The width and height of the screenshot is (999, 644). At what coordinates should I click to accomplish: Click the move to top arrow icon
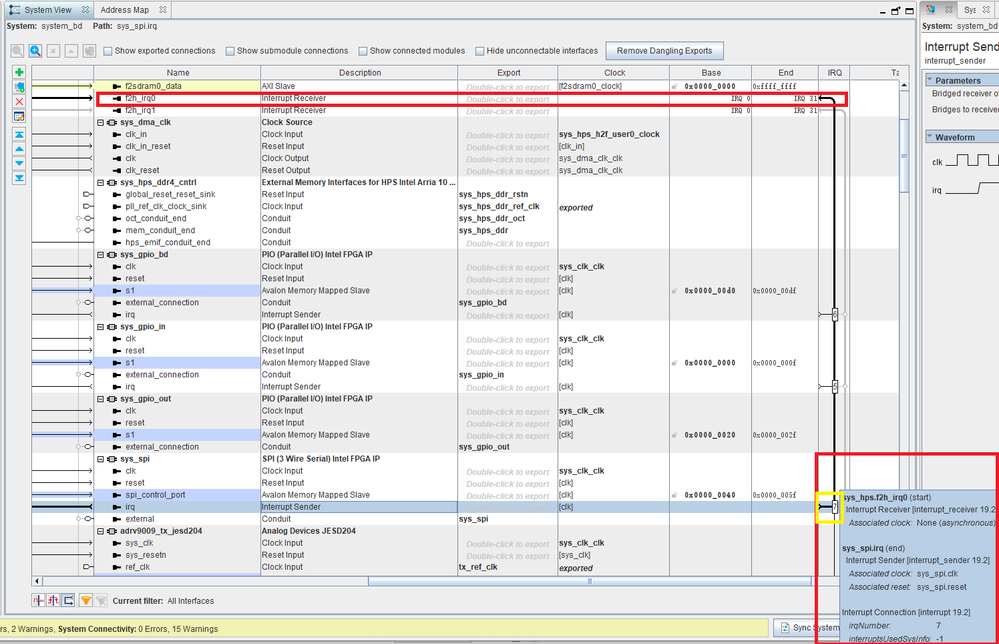pos(19,134)
